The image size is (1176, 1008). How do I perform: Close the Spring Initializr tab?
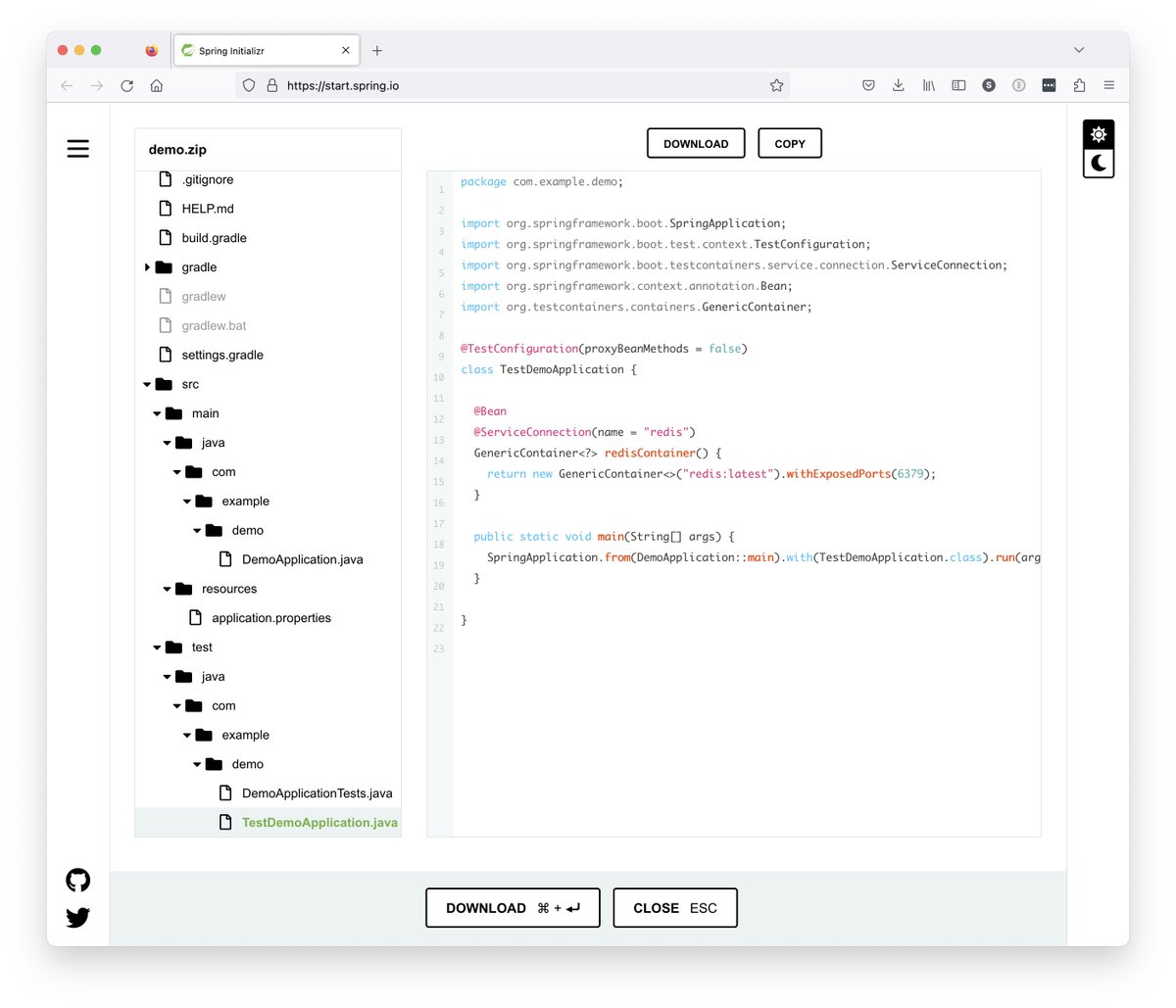[346, 50]
